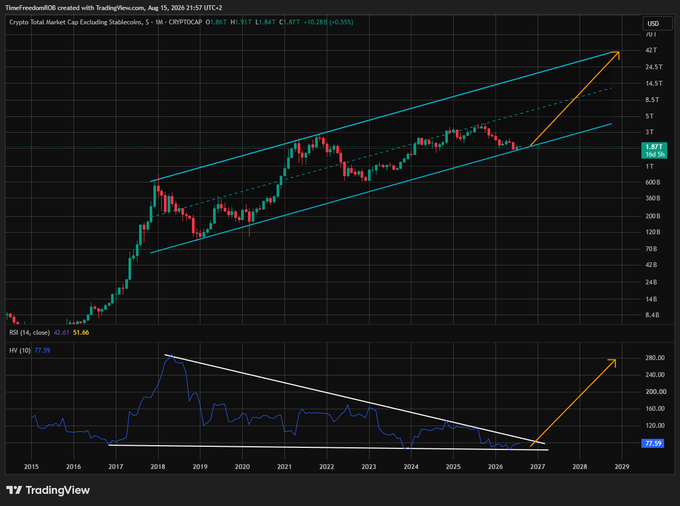The image size is (680, 506).
Task: Click the 2022 year on time axis
Action: pyautogui.click(x=327, y=467)
